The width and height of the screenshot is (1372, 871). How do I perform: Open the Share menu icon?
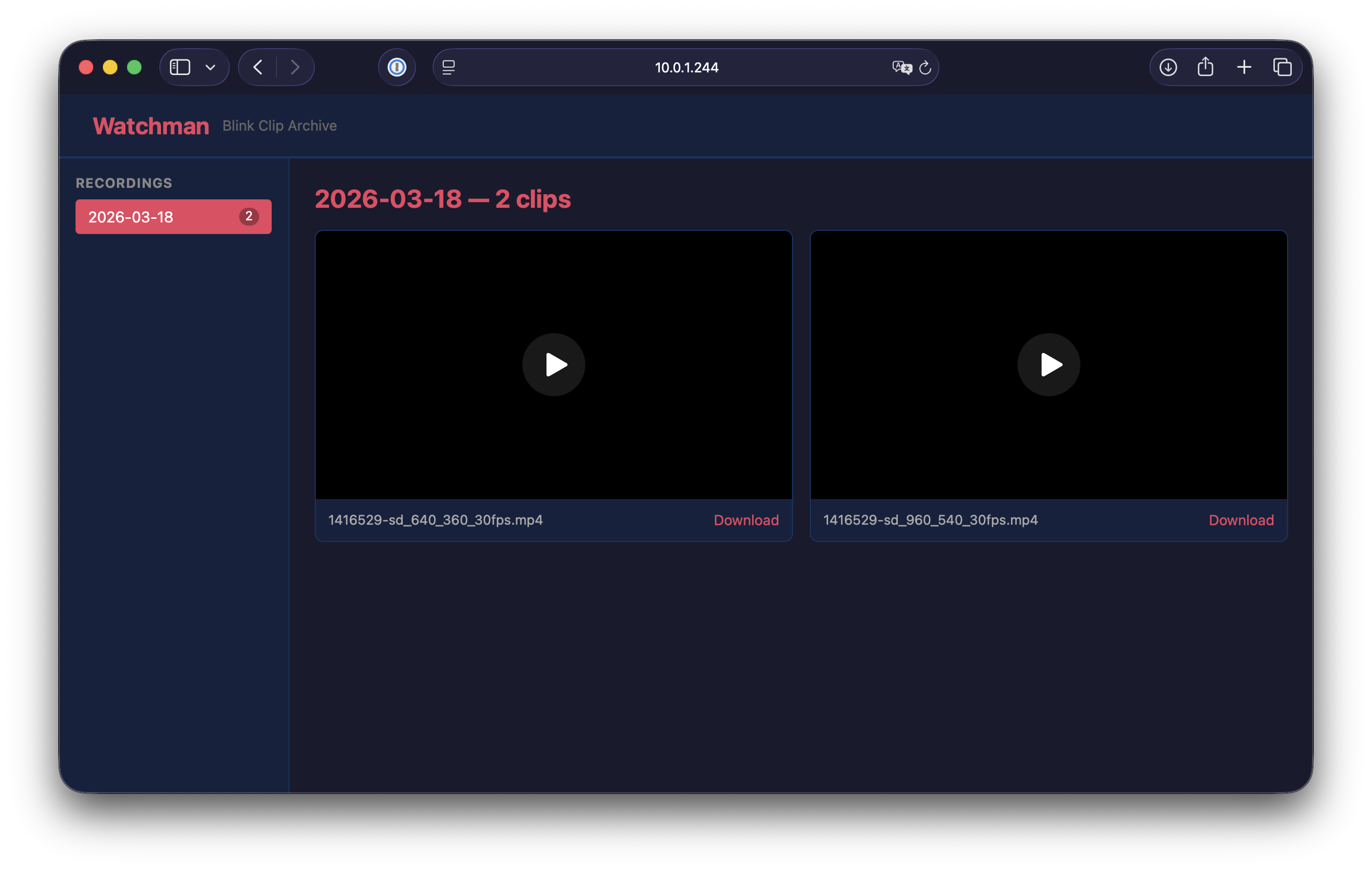pyautogui.click(x=1205, y=67)
